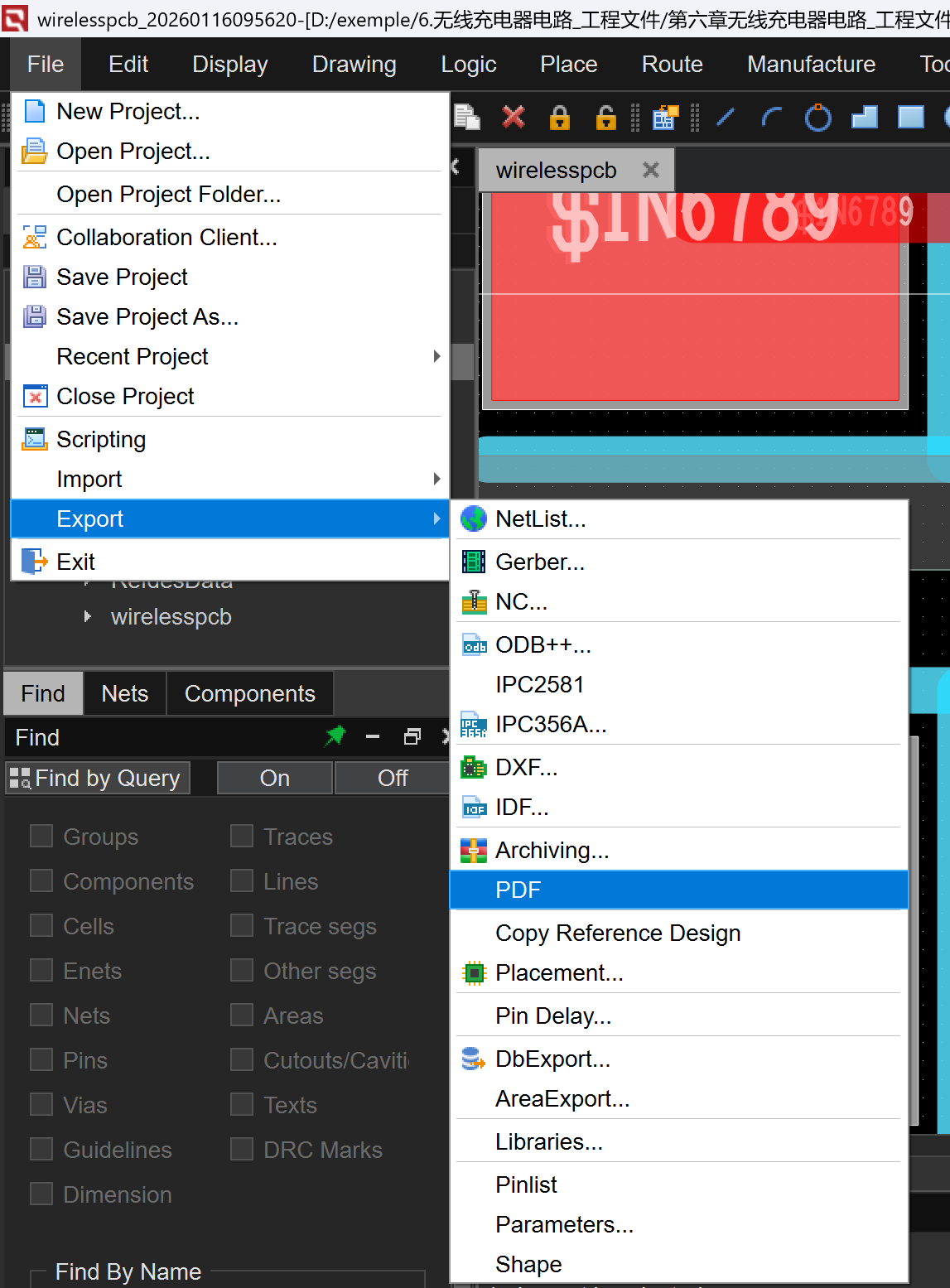950x1288 pixels.
Task: Check the Traces filter checkbox
Action: [x=242, y=837]
